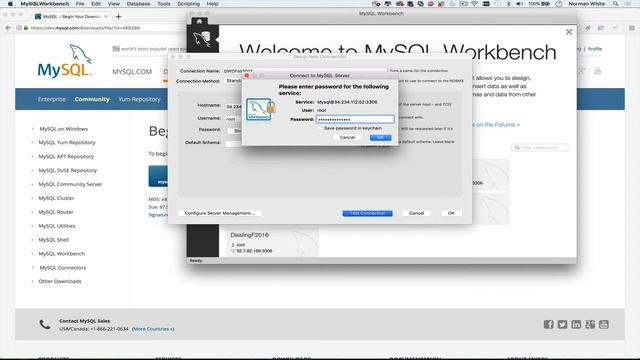
Task: Click the Connection Name field
Action: [x=305, y=71]
